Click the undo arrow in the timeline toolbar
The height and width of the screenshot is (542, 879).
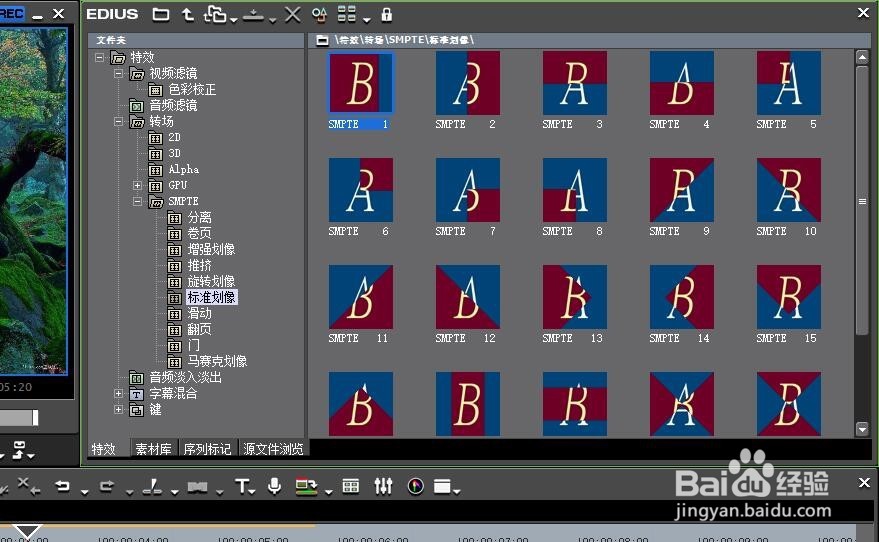pos(63,486)
